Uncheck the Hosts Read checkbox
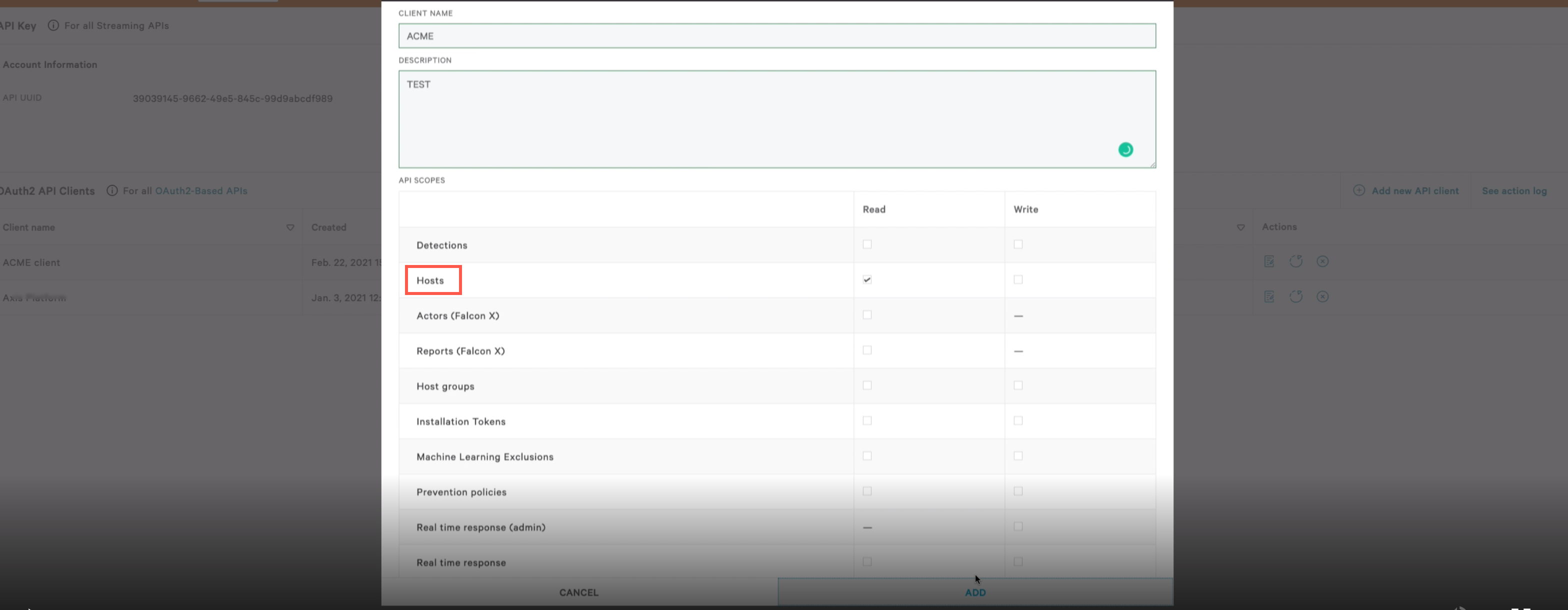 pyautogui.click(x=867, y=280)
